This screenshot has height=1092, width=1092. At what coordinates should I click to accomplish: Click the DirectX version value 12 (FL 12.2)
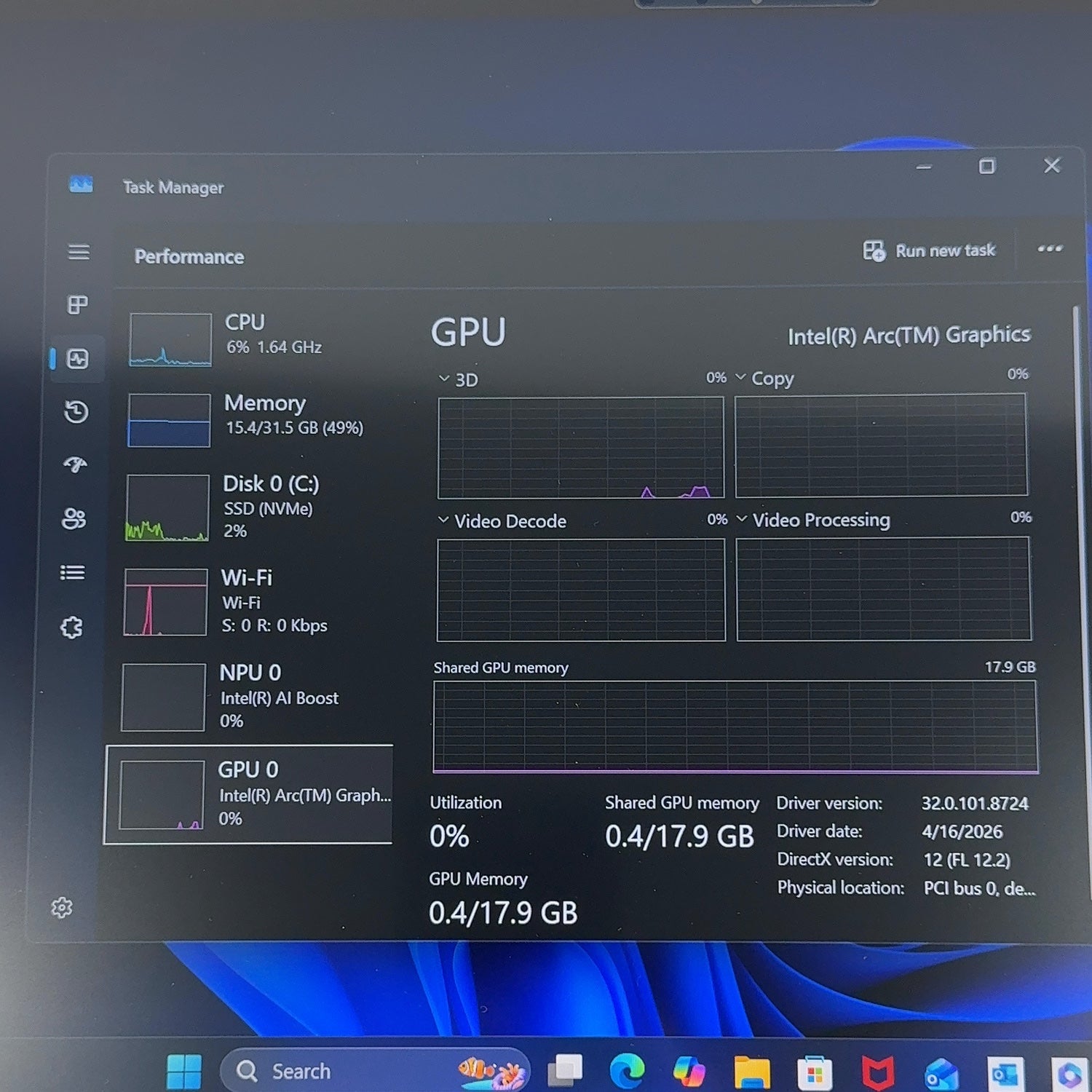click(967, 860)
